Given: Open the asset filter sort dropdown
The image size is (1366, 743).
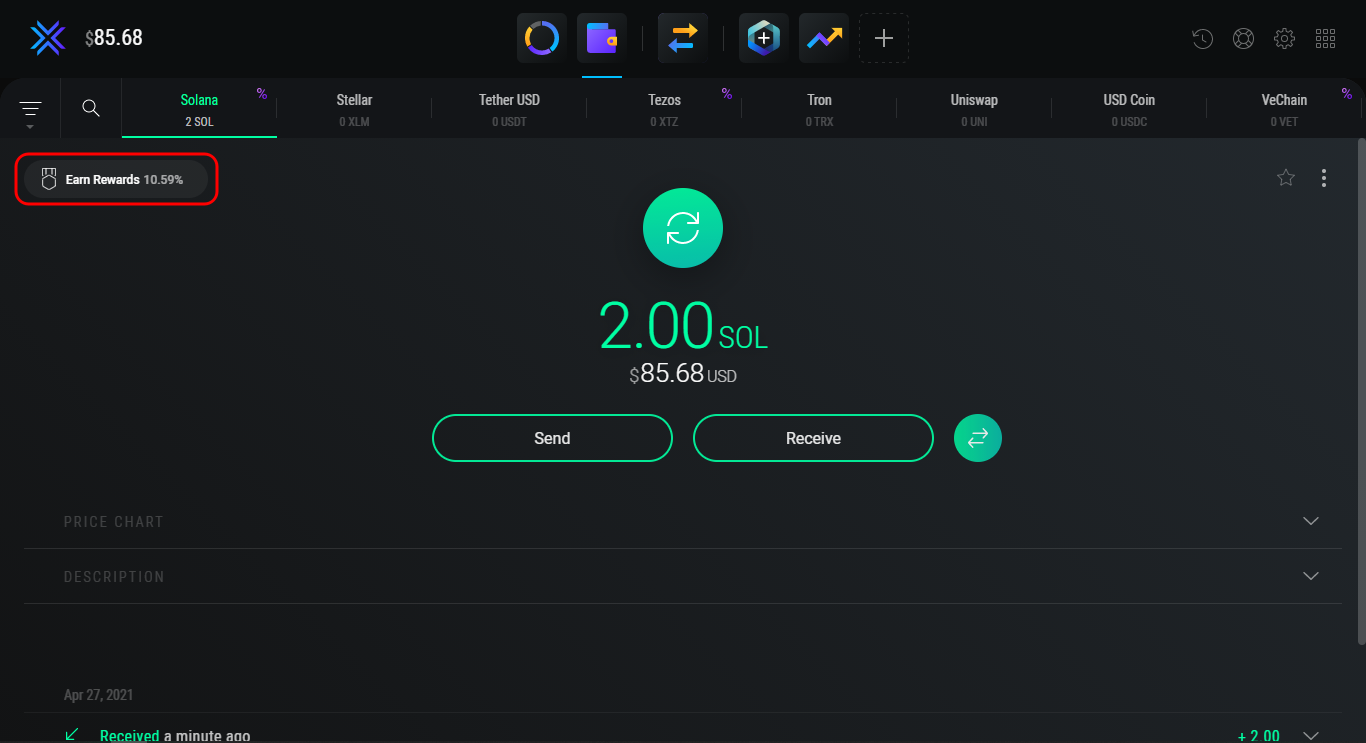Looking at the screenshot, I should [x=30, y=109].
